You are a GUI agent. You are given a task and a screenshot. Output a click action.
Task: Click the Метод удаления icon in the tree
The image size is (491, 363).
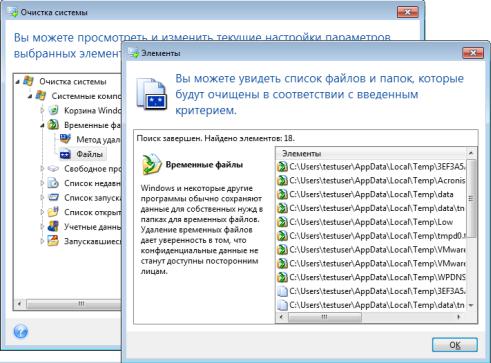click(65, 139)
